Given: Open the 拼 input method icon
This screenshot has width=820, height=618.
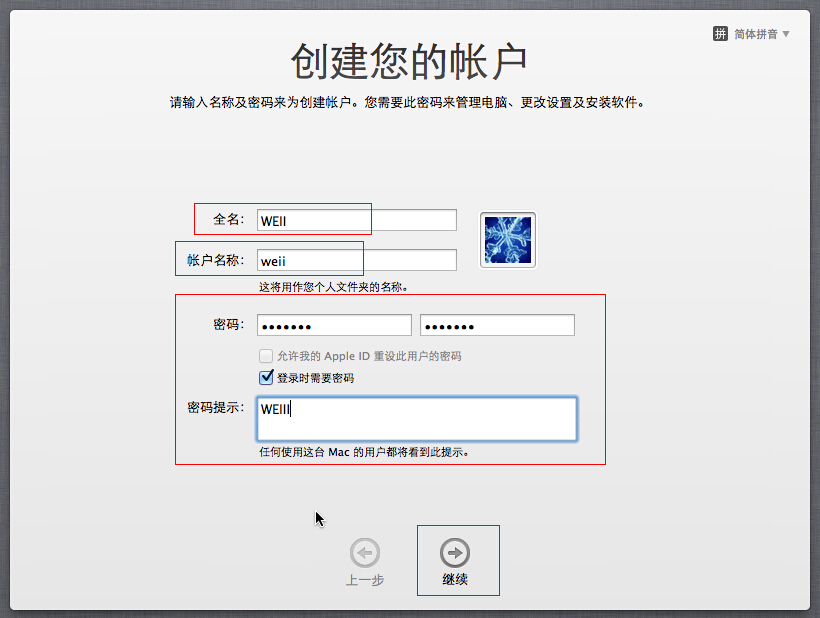Looking at the screenshot, I should (720, 34).
